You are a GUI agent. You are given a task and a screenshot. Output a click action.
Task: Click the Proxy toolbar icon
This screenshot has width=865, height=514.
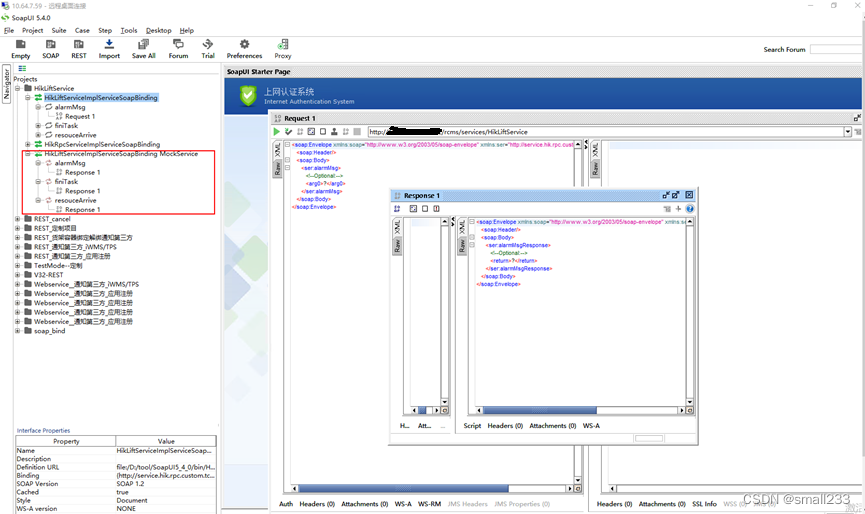pos(283,44)
